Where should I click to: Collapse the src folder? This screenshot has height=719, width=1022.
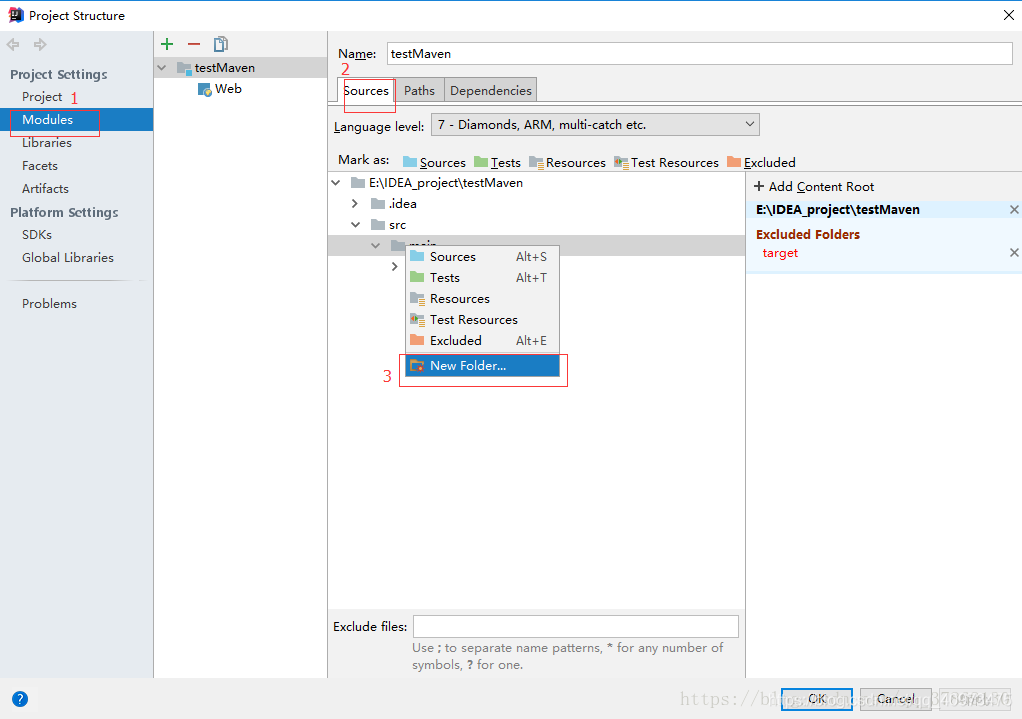click(x=355, y=224)
